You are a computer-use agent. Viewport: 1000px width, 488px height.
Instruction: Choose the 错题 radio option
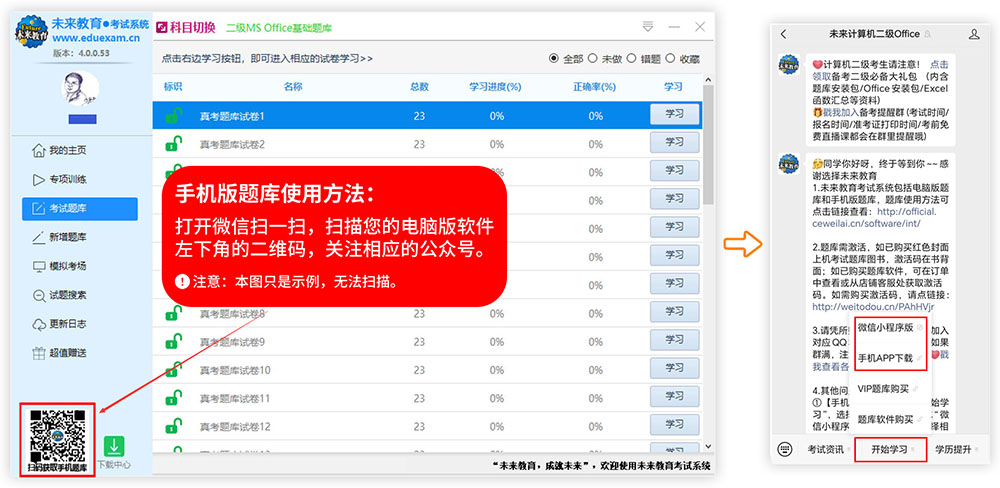632,58
